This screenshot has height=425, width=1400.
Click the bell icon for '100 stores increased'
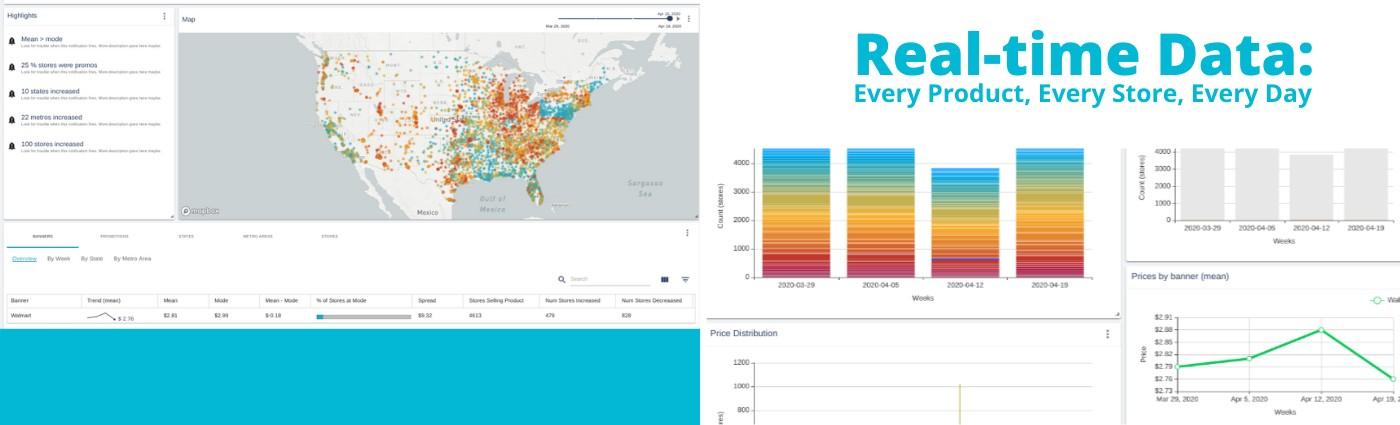click(12, 146)
